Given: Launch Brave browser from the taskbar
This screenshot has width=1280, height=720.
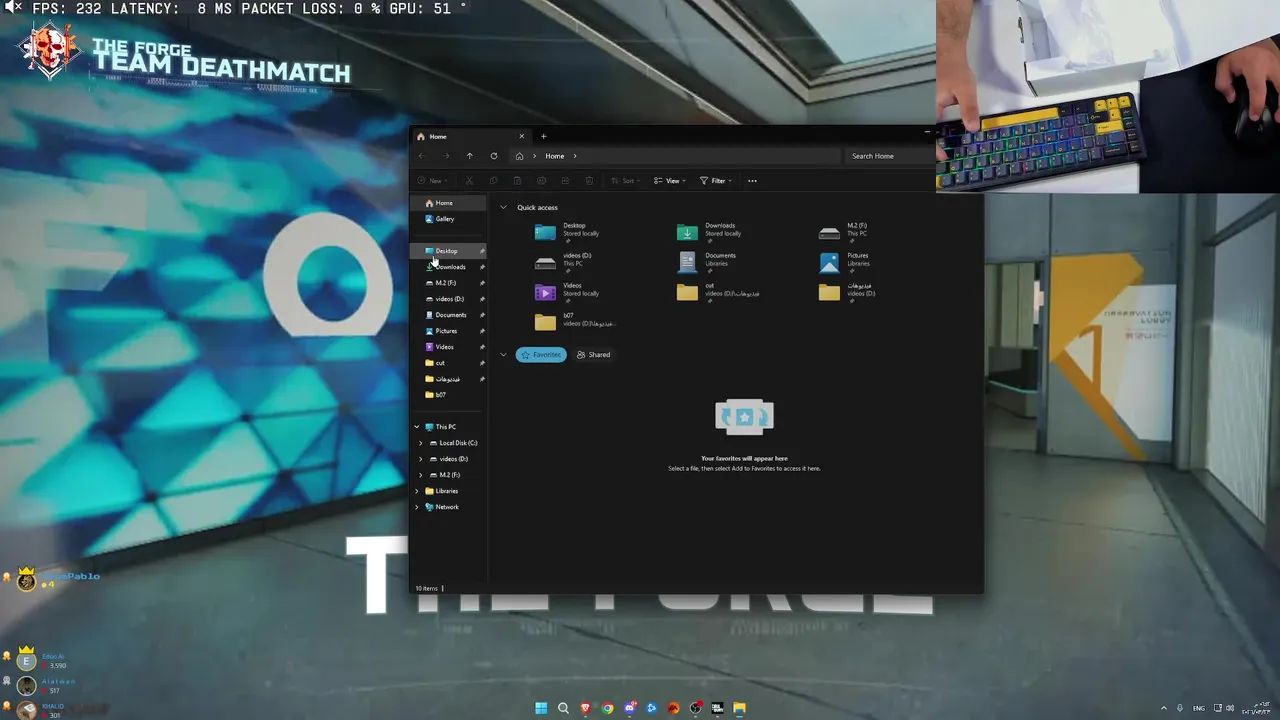Looking at the screenshot, I should point(585,708).
